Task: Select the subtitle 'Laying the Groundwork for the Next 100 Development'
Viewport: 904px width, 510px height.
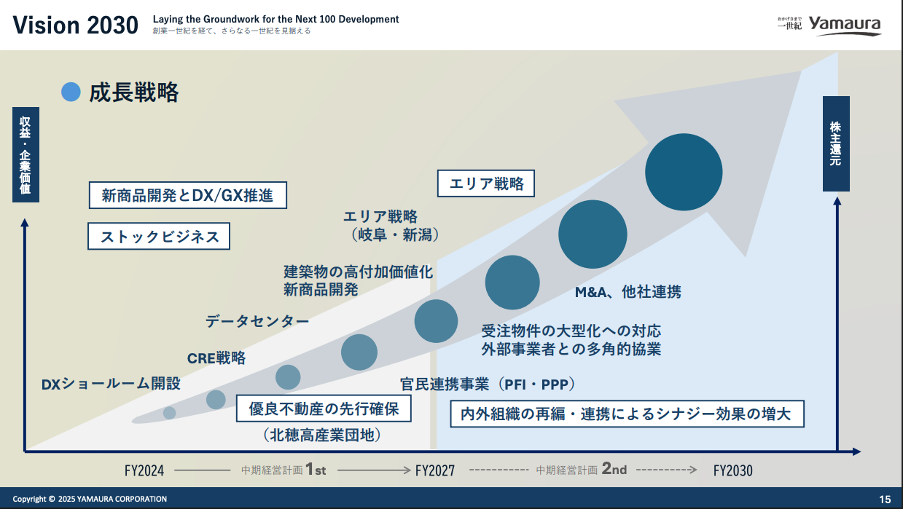Action: 276,19
